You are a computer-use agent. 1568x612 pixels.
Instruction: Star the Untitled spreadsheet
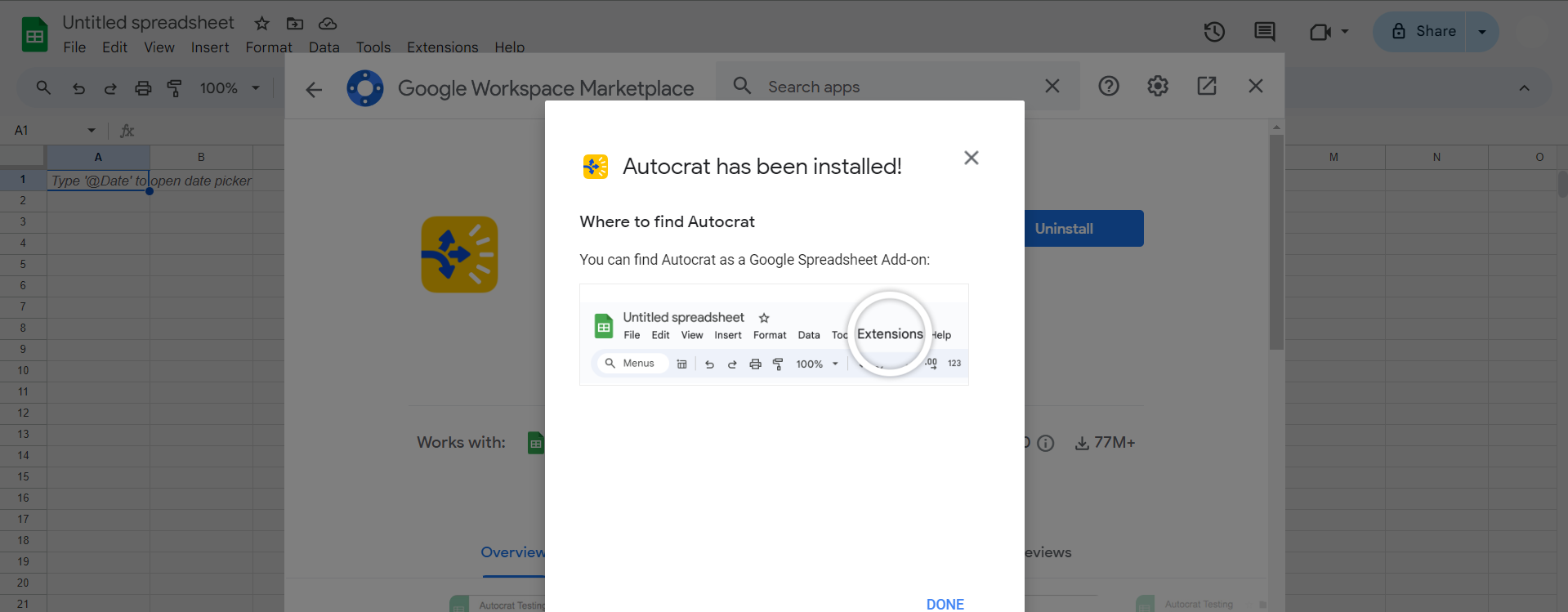[261, 23]
